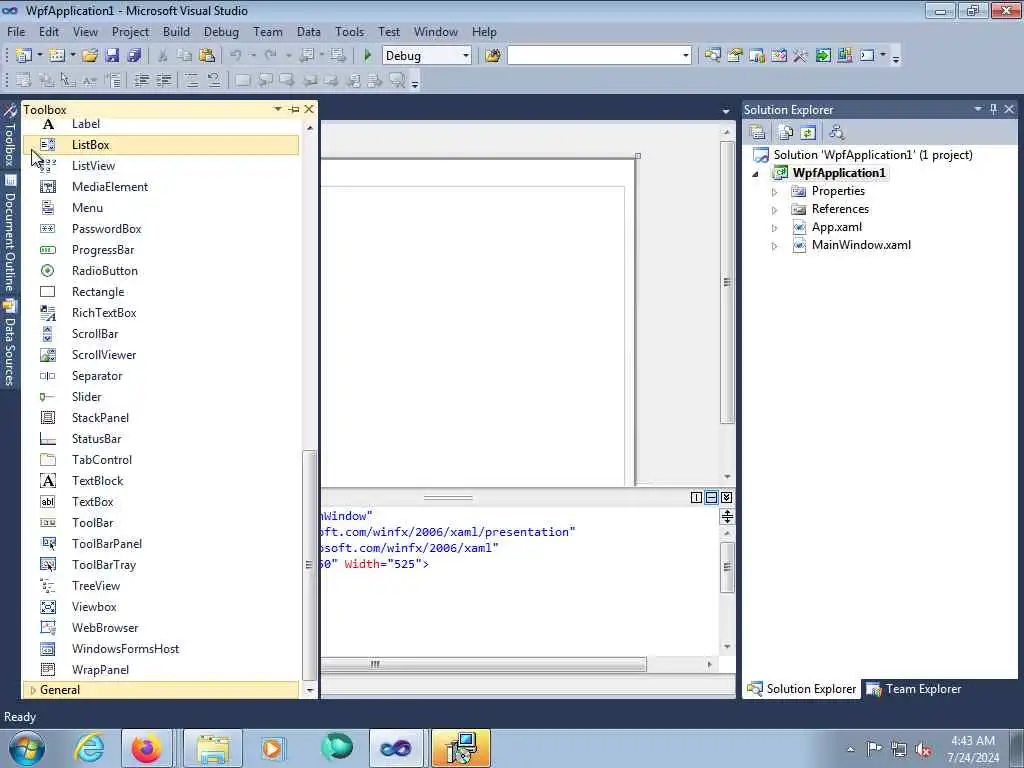The height and width of the screenshot is (768, 1024).
Task: Switch designer to horizontal split view
Action: click(x=711, y=498)
